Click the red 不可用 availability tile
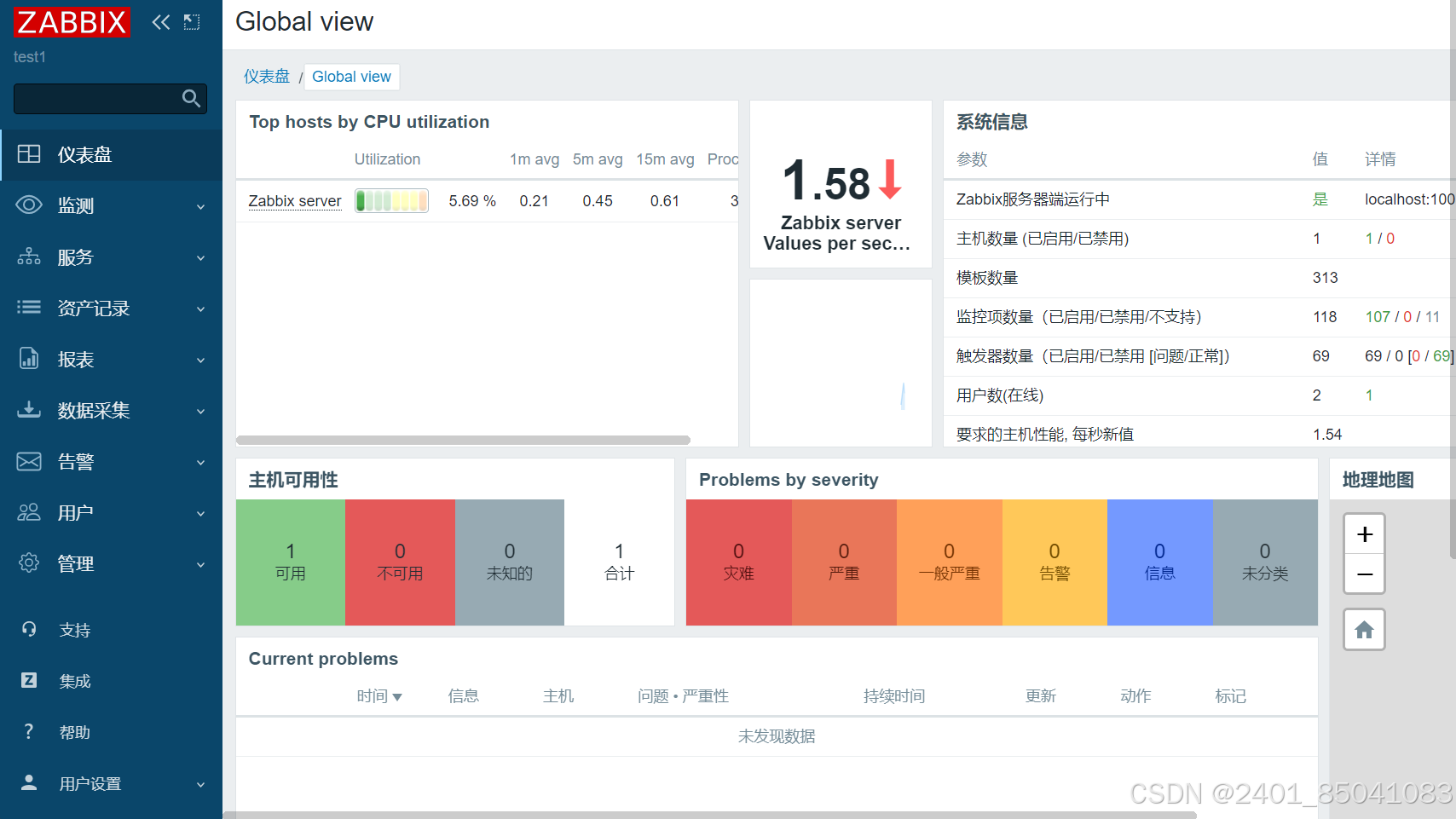 pyautogui.click(x=400, y=562)
